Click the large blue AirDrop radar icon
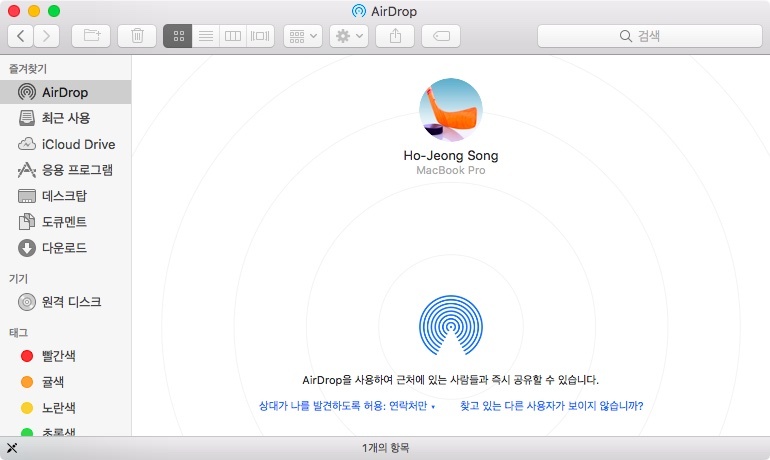The width and height of the screenshot is (770, 460). tap(450, 325)
